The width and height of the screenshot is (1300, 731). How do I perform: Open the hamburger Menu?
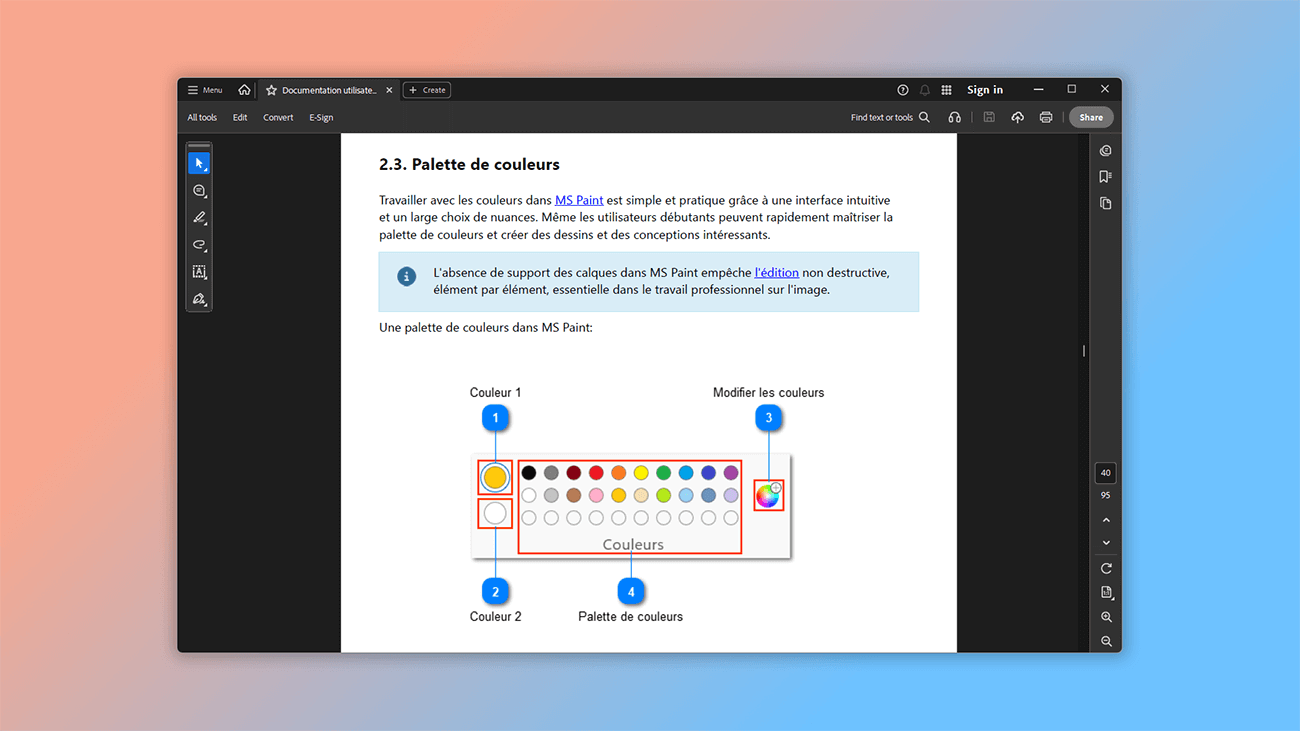tap(205, 90)
